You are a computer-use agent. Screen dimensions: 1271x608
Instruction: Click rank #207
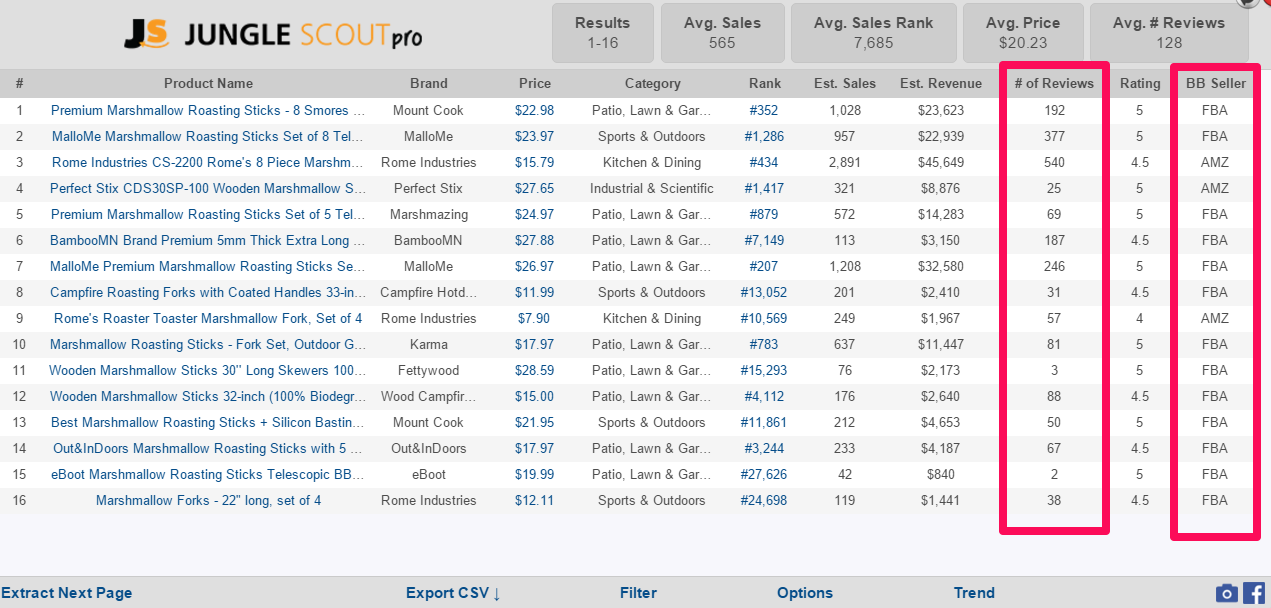coord(764,266)
